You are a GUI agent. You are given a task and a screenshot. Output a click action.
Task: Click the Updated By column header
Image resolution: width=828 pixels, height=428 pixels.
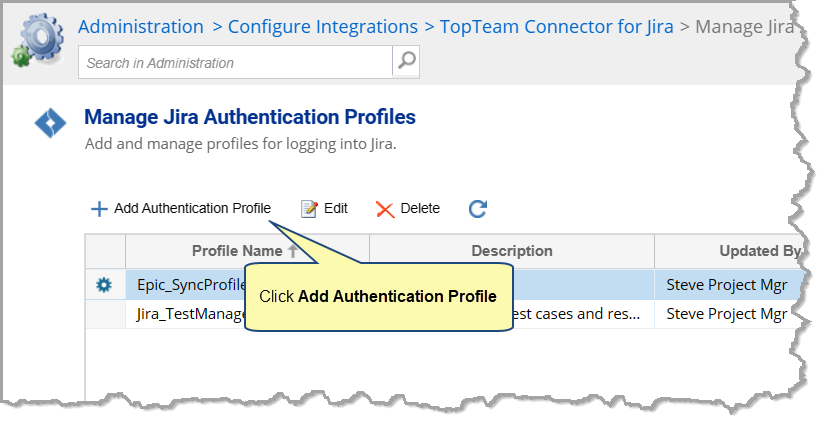click(759, 251)
